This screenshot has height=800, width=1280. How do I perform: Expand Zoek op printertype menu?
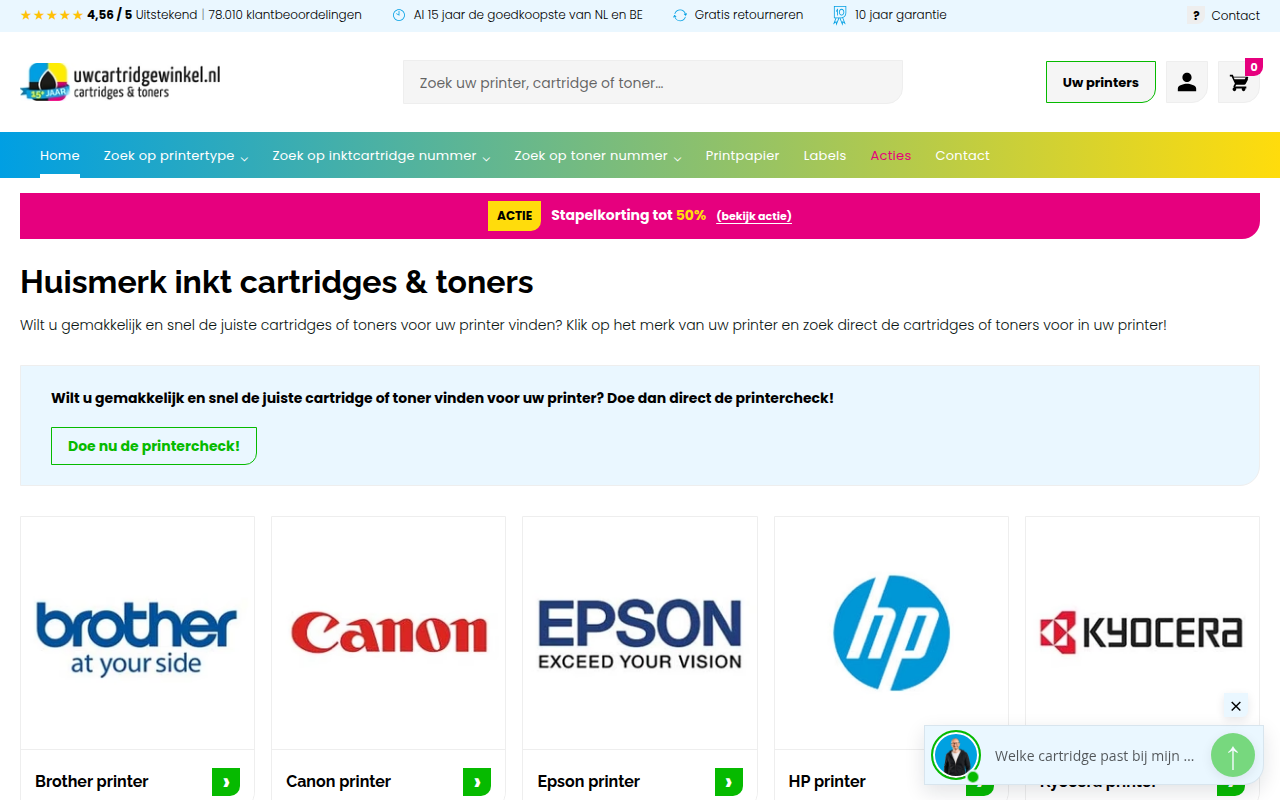click(176, 155)
